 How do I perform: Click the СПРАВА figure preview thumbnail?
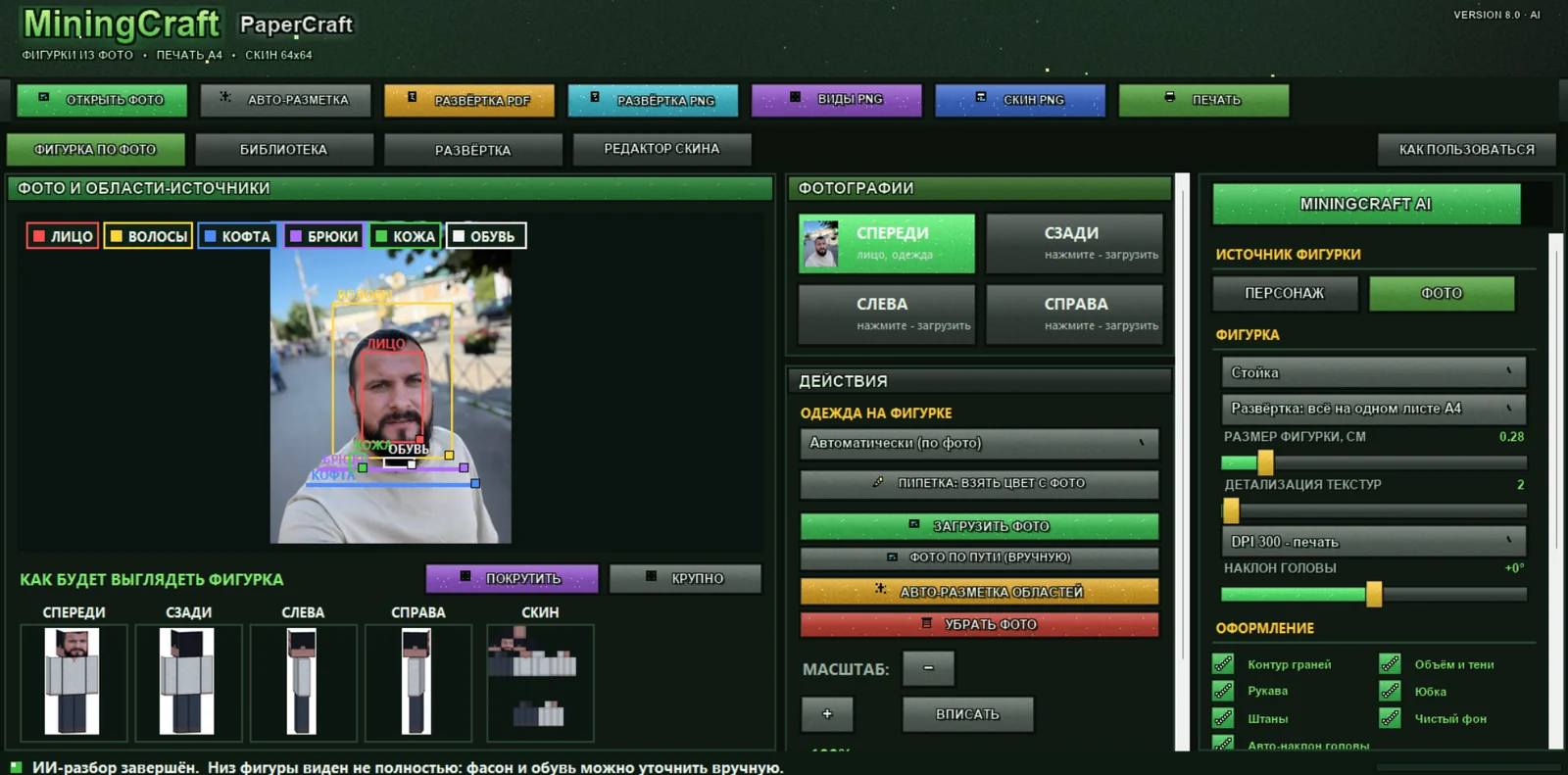(x=418, y=682)
